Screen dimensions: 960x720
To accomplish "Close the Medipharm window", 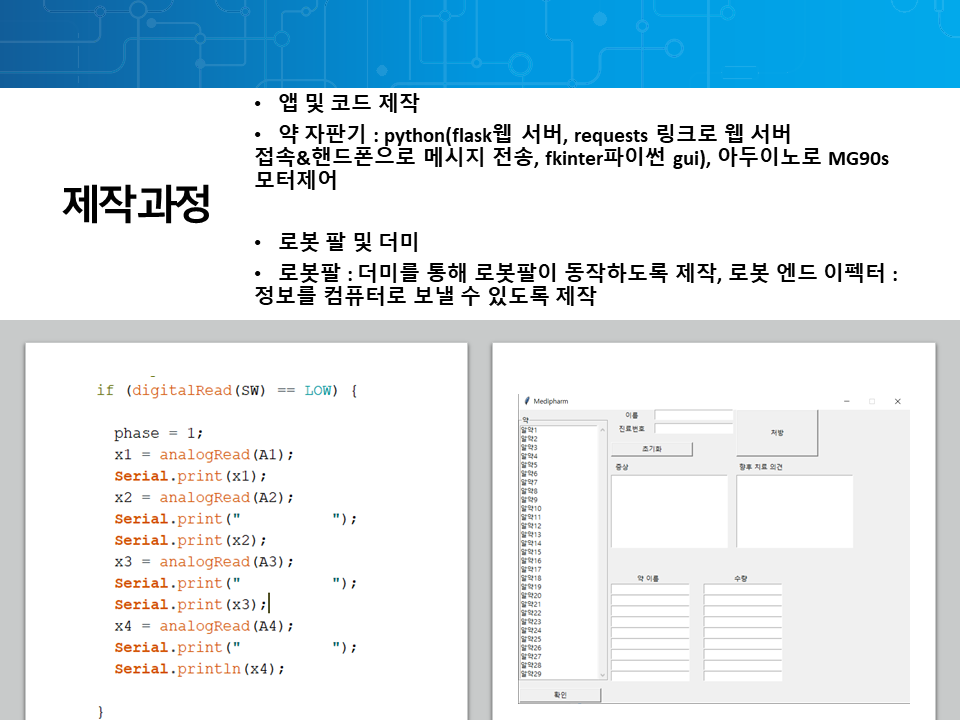I will [898, 401].
